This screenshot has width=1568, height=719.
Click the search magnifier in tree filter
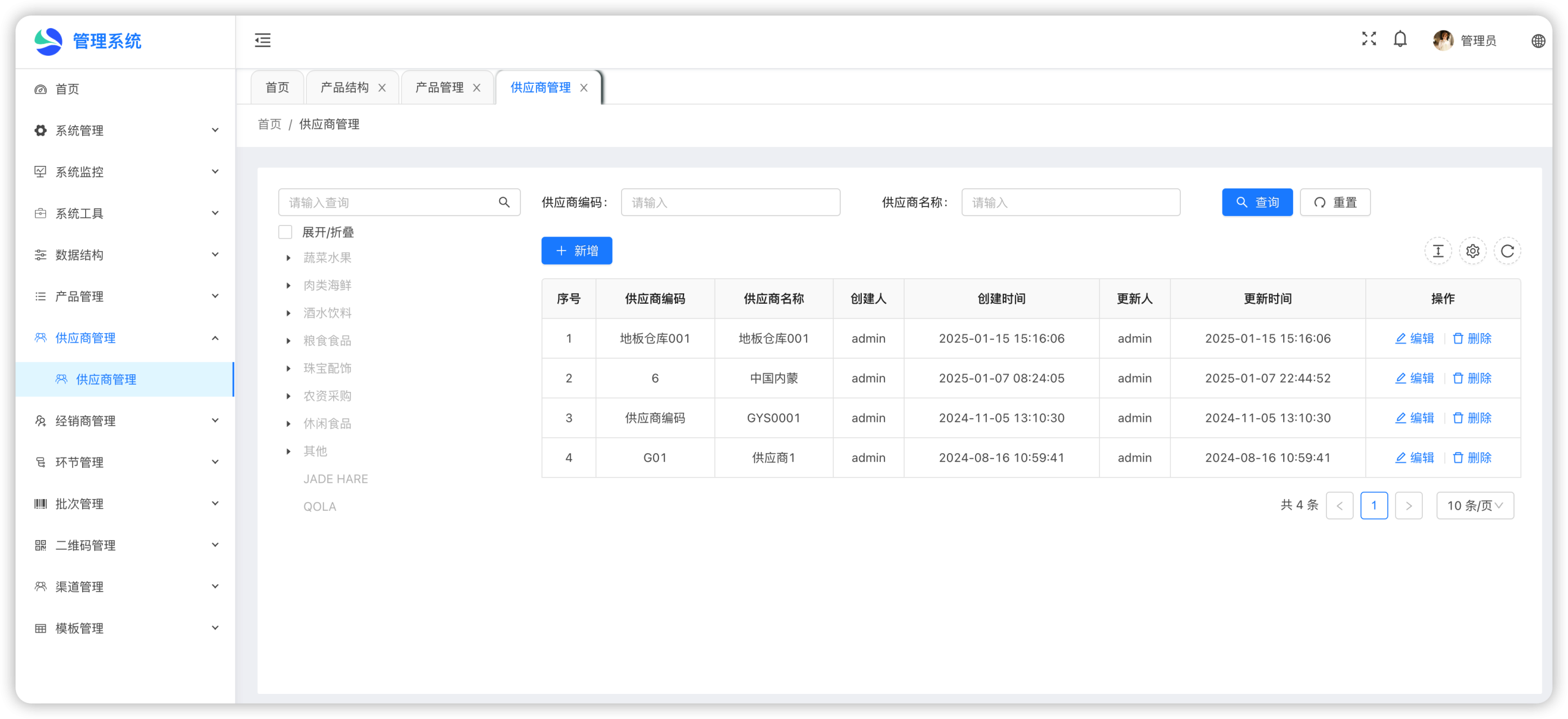tap(504, 202)
